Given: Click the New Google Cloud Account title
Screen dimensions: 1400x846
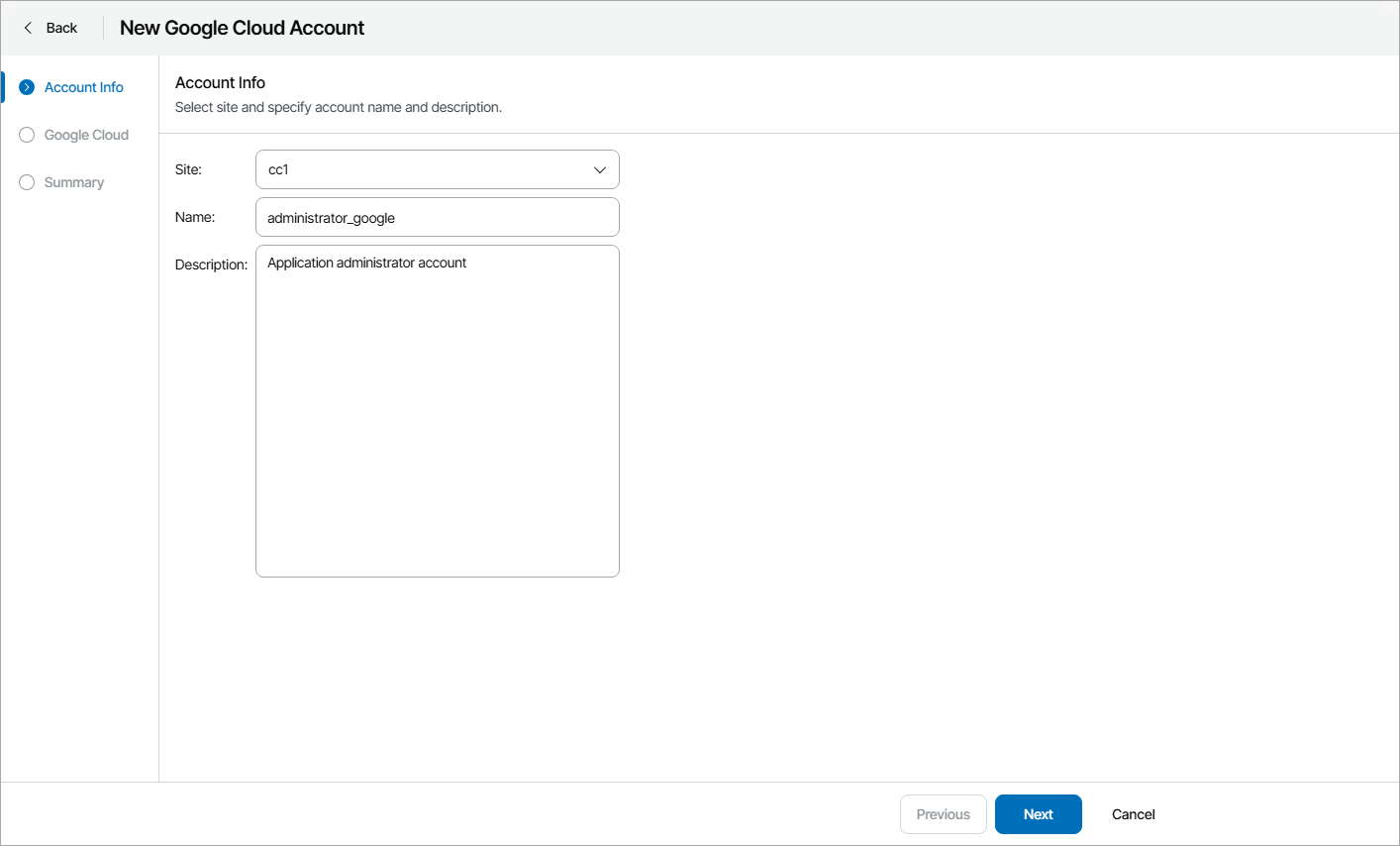Looking at the screenshot, I should (241, 28).
